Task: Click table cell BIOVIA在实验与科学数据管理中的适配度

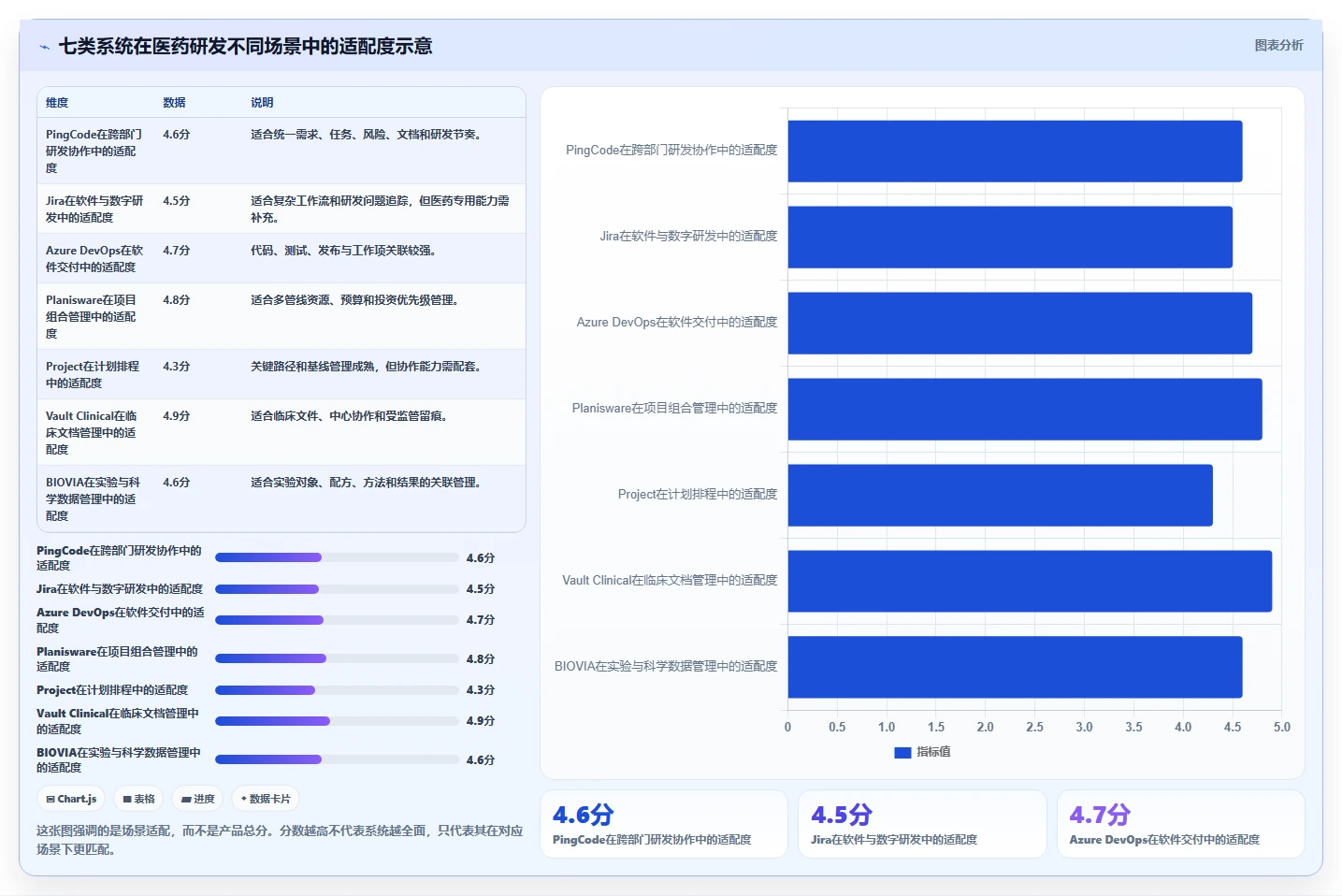Action: [94, 499]
